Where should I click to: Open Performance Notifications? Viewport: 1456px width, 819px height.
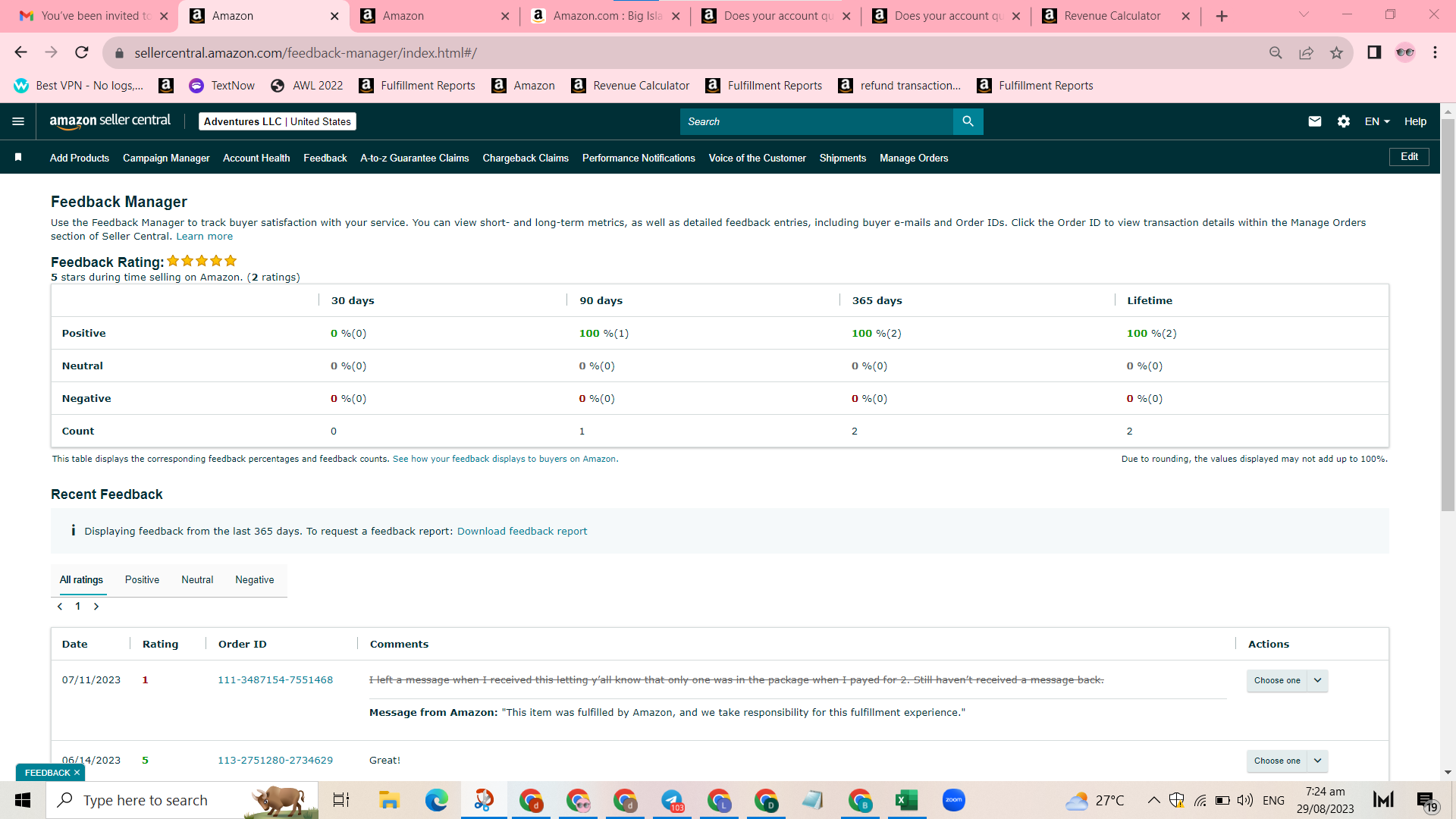[639, 158]
